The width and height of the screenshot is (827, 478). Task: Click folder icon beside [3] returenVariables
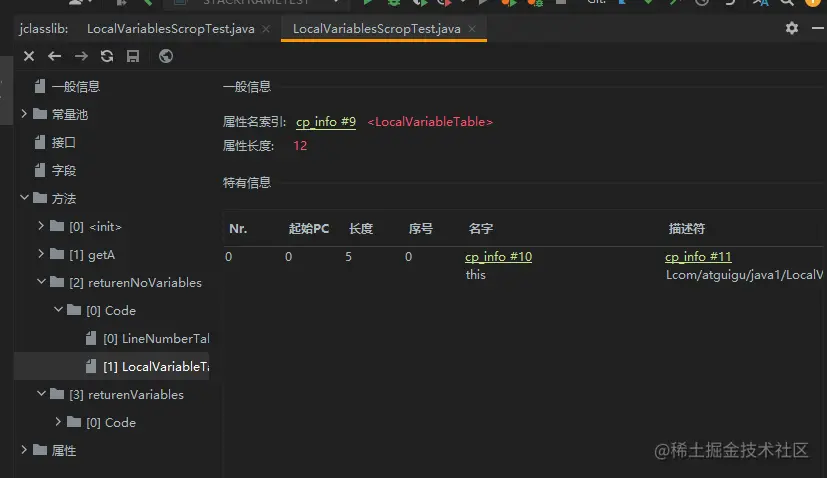(x=57, y=394)
